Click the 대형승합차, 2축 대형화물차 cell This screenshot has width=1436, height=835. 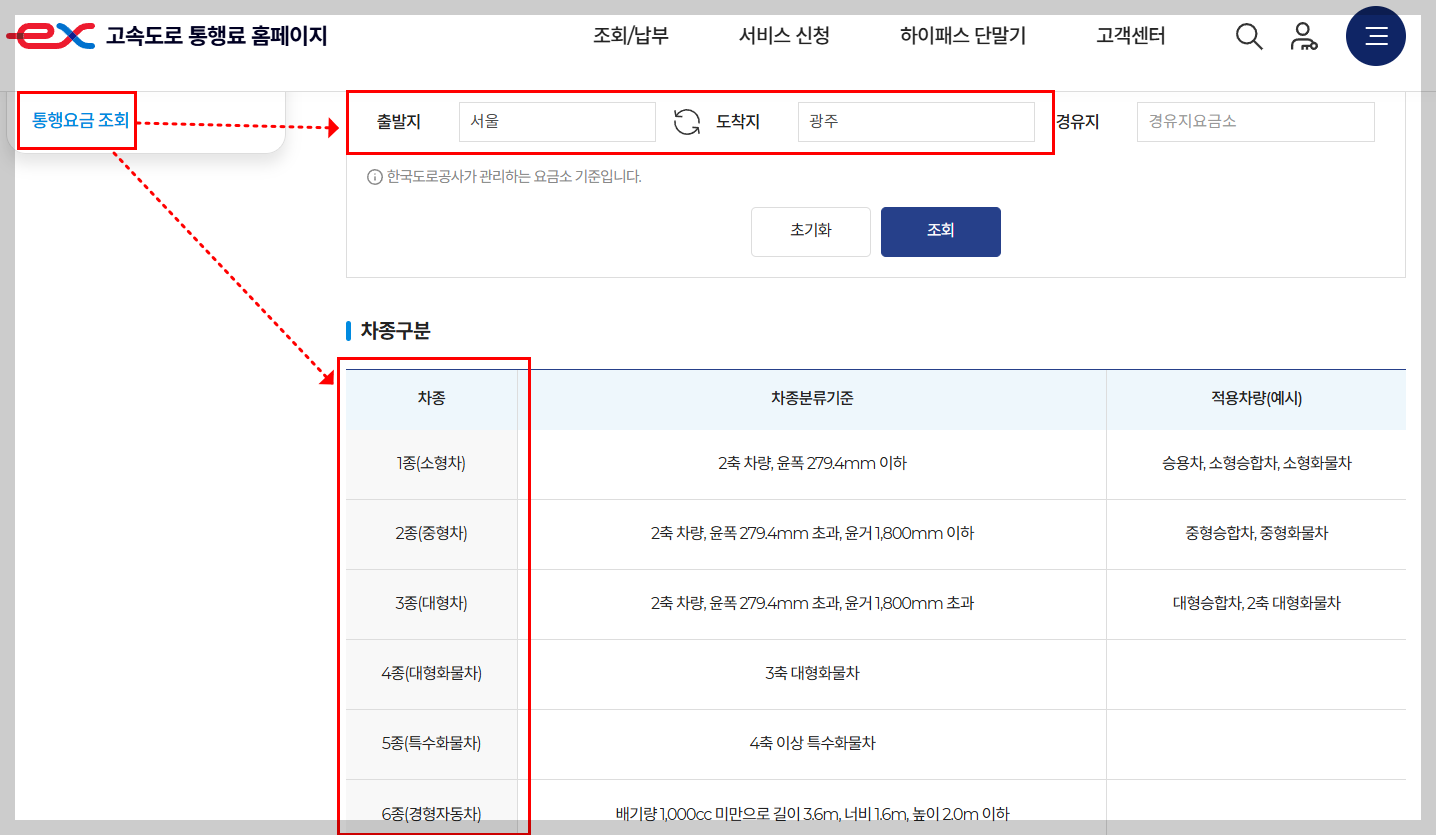tap(1256, 604)
